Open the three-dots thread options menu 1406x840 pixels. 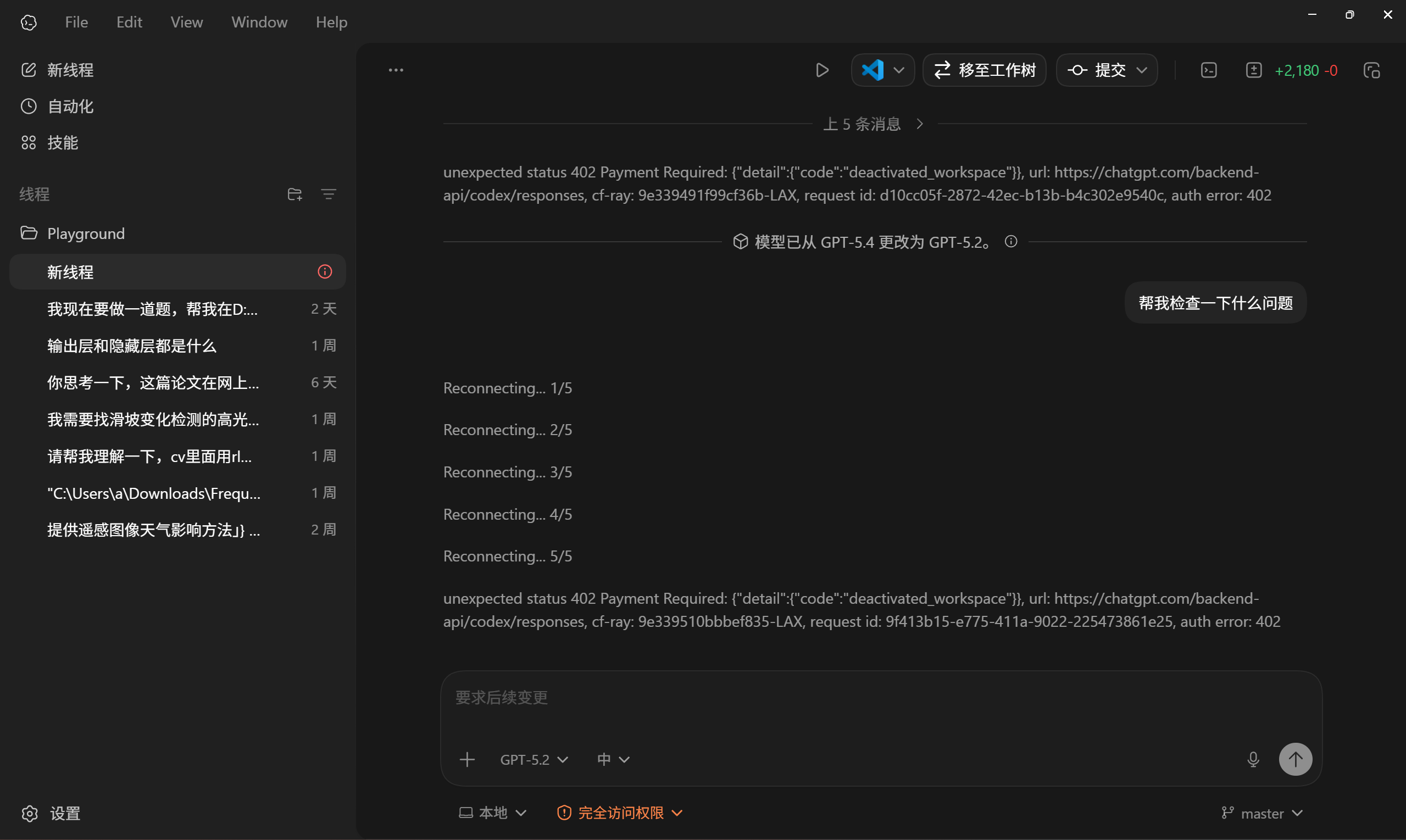(396, 70)
